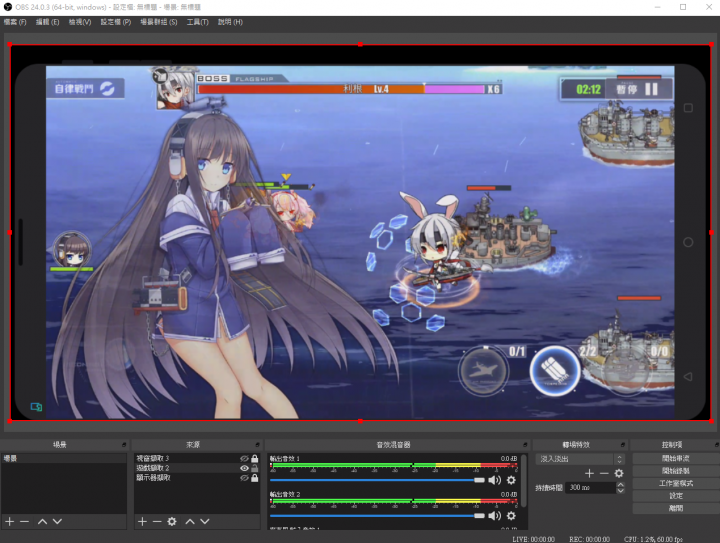Remove the selected source with the minus icon
The image size is (720, 543).
(x=157, y=521)
